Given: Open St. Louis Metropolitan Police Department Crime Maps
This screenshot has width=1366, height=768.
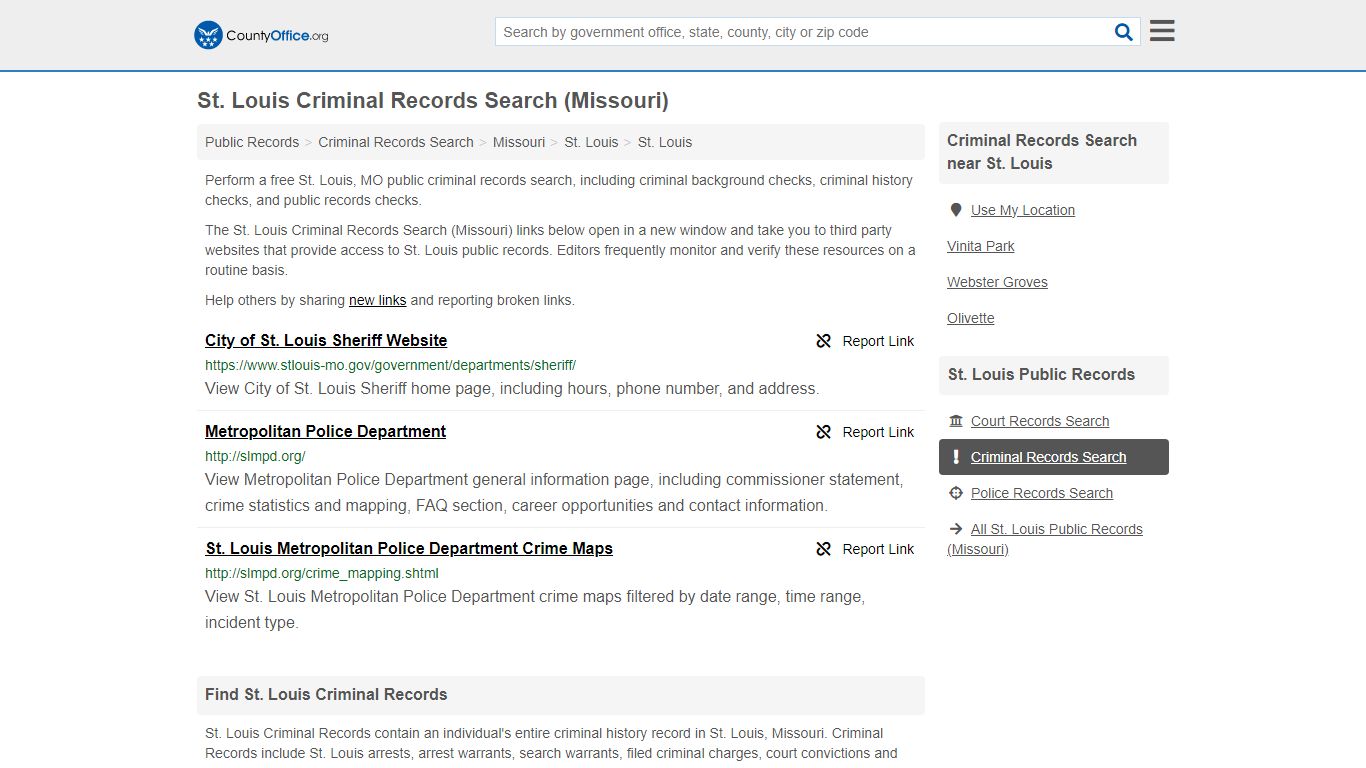Looking at the screenshot, I should [x=409, y=548].
